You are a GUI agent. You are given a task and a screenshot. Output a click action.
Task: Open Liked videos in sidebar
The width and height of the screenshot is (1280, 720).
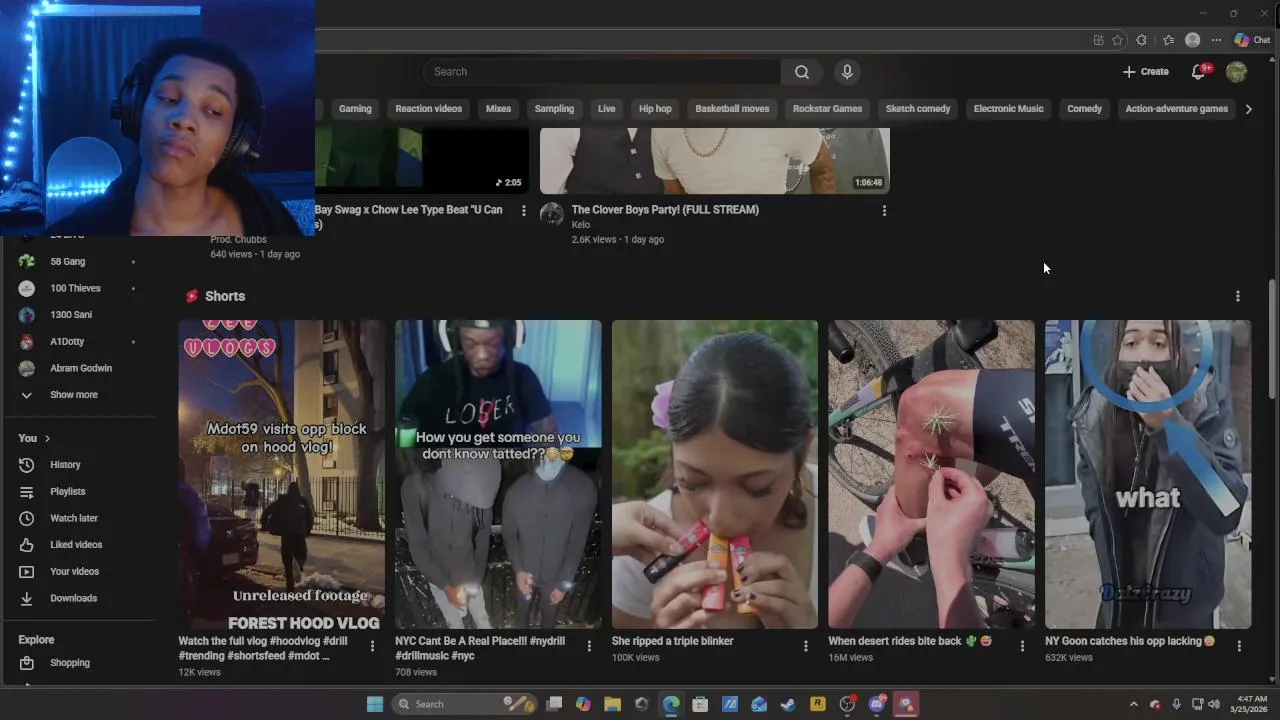tap(78, 545)
